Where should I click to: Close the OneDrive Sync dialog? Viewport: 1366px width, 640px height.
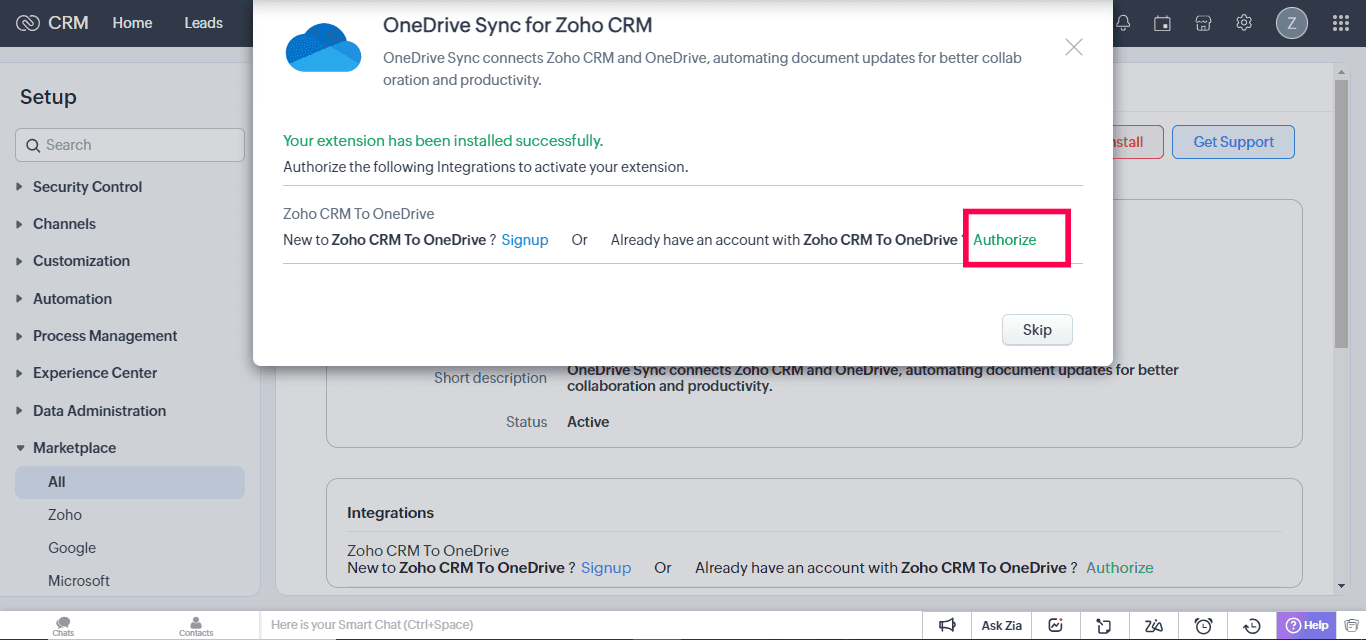pyautogui.click(x=1074, y=47)
